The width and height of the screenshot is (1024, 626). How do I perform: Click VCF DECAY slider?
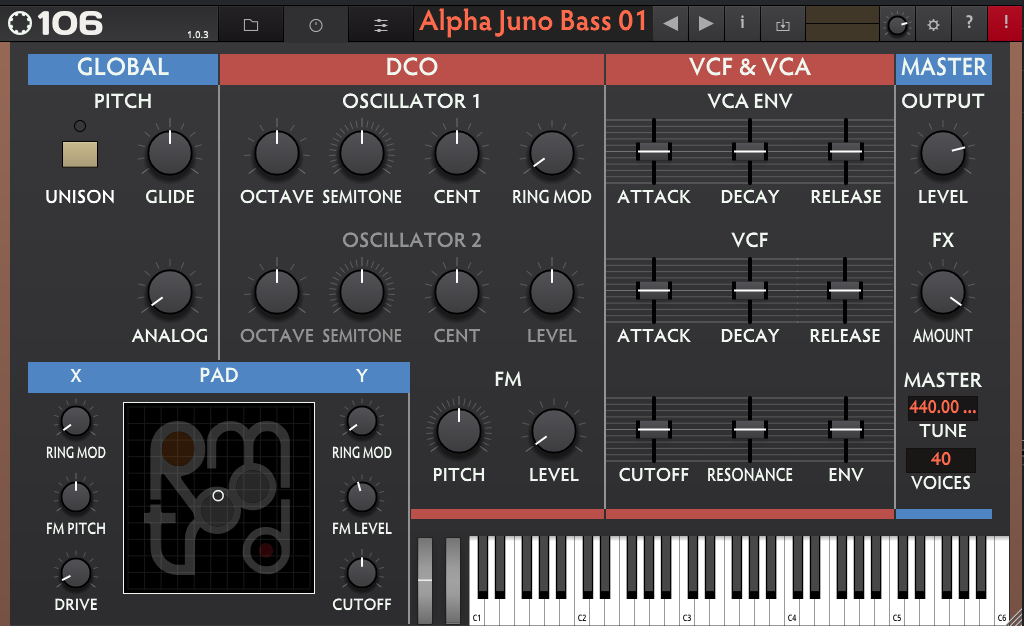coord(750,290)
